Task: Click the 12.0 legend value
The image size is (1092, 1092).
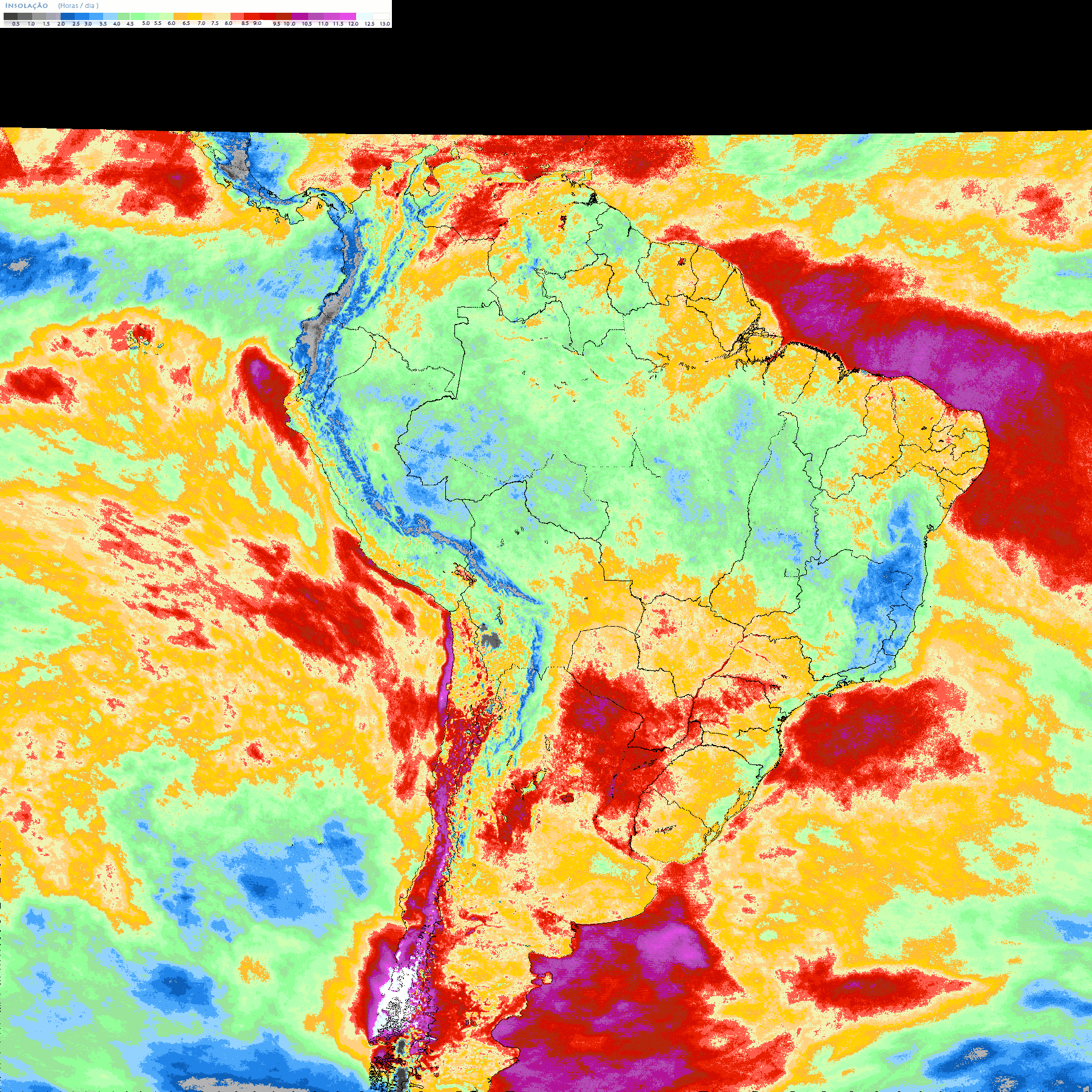Action: pos(353,24)
